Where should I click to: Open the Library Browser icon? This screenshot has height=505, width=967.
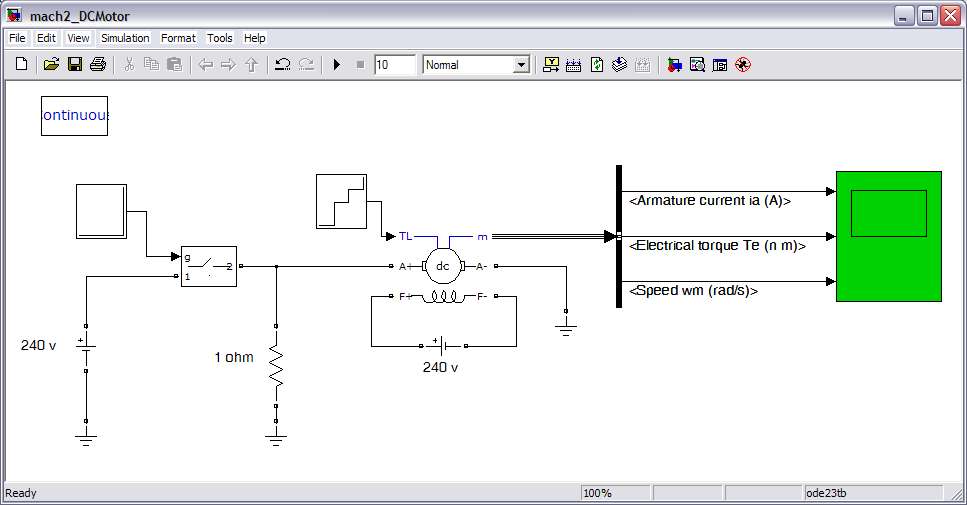[x=674, y=65]
